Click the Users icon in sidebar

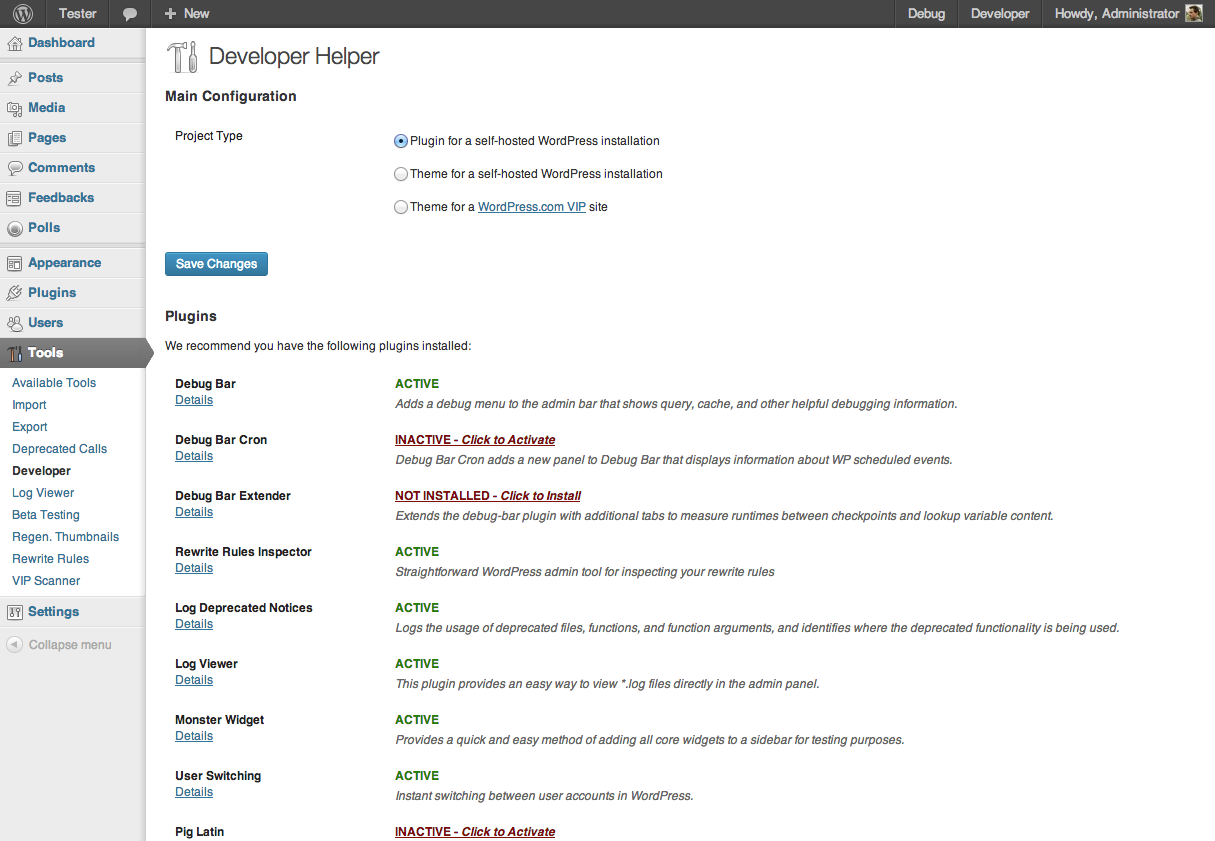(x=14, y=323)
